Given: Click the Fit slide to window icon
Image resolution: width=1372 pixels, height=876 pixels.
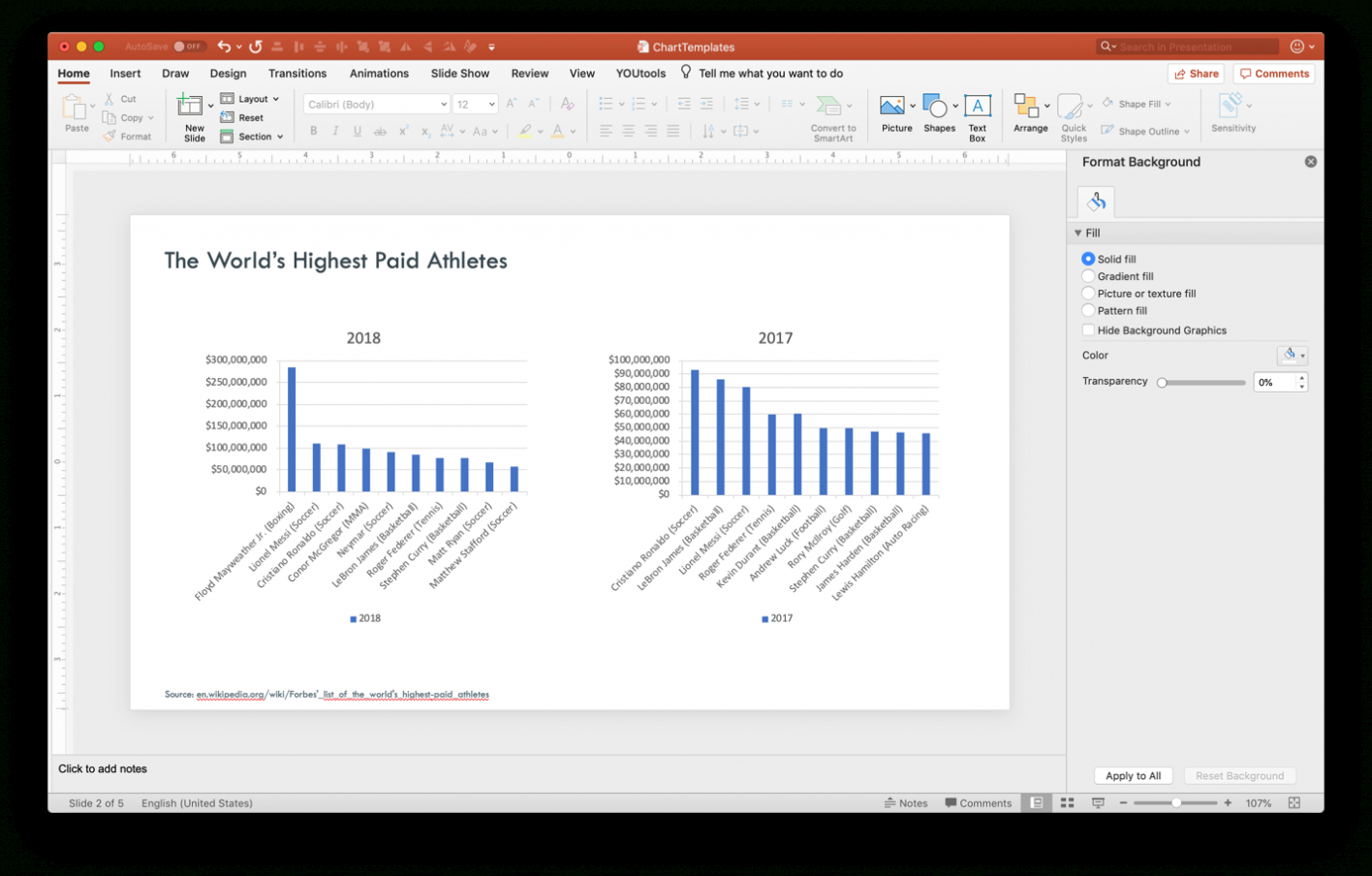Looking at the screenshot, I should (1294, 802).
